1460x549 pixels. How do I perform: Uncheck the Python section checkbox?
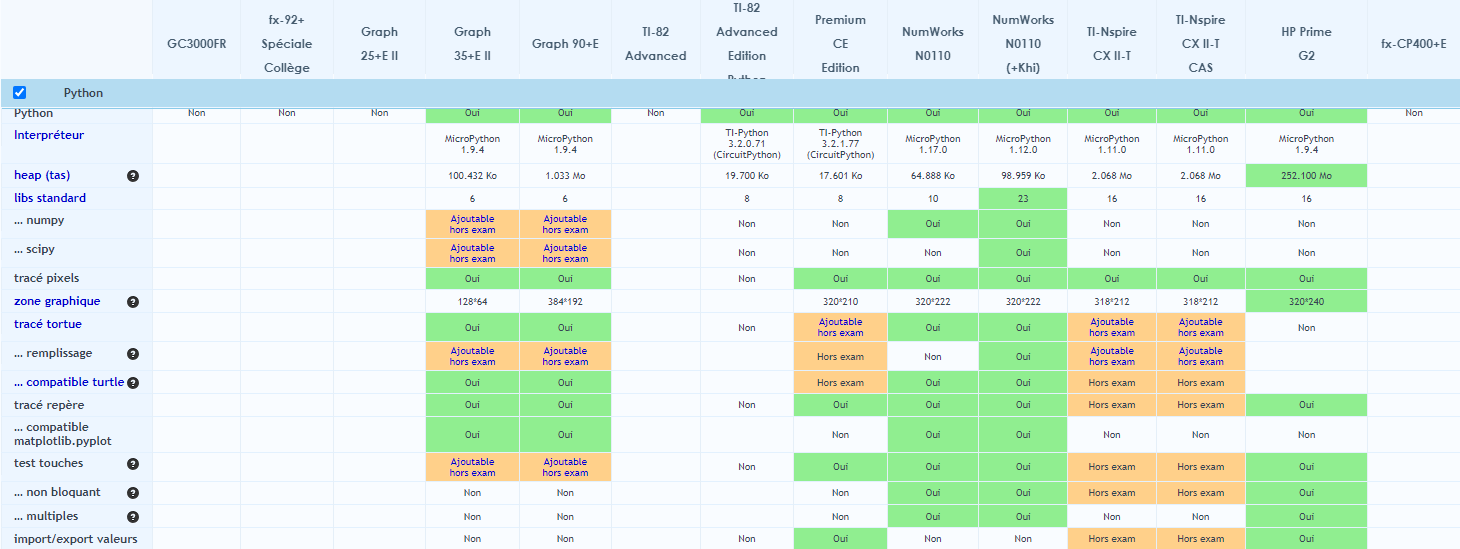click(19, 92)
